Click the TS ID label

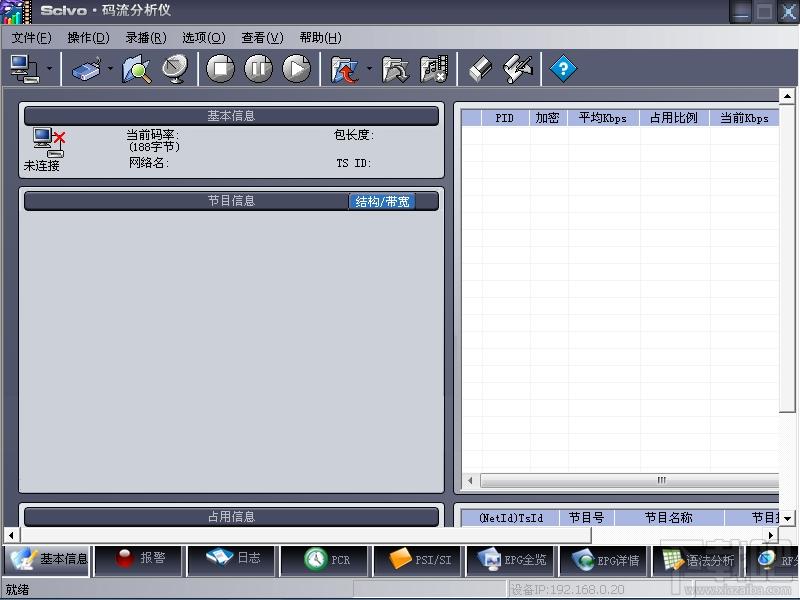point(354,163)
